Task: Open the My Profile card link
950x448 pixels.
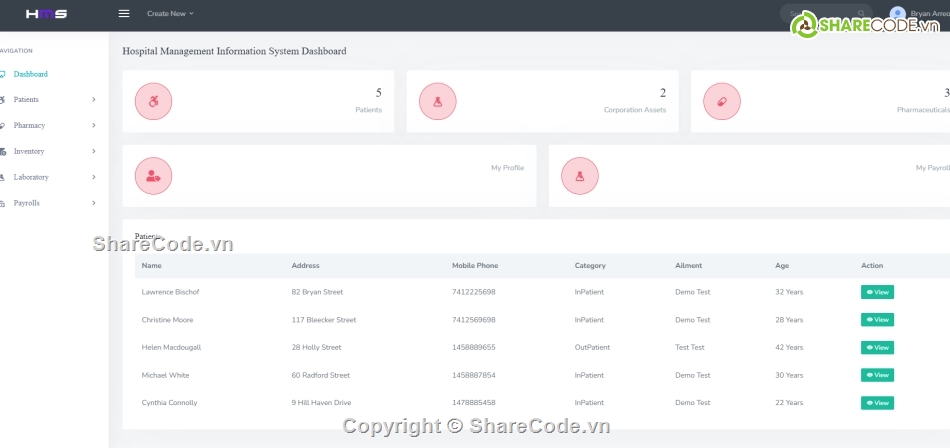Action: (508, 168)
